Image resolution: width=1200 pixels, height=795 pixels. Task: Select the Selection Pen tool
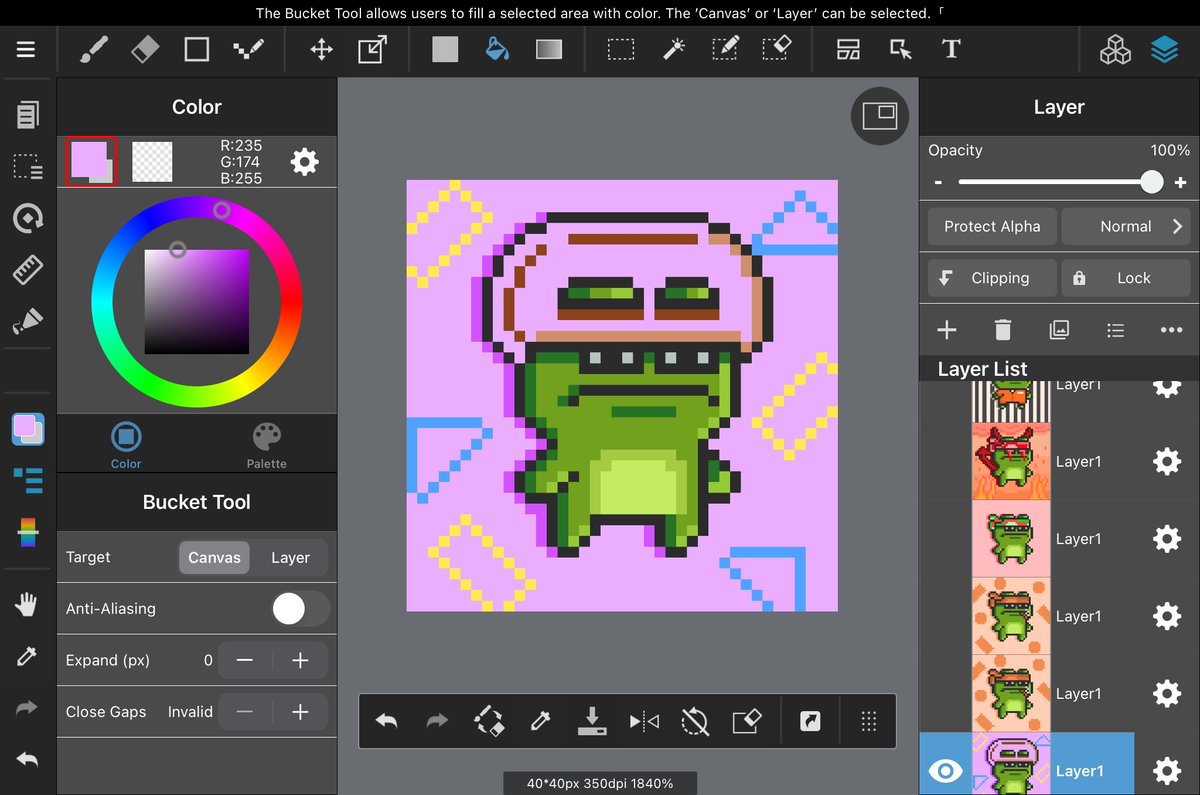click(726, 49)
